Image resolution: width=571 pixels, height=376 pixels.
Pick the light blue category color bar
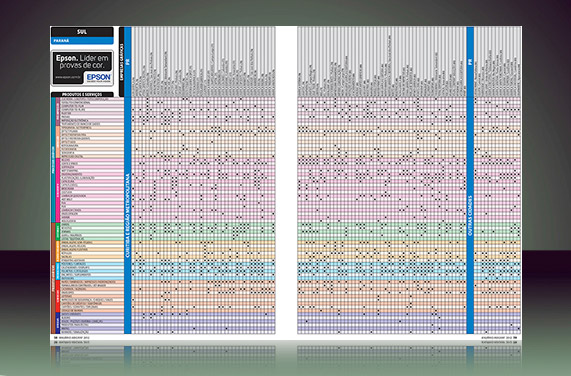point(58,271)
